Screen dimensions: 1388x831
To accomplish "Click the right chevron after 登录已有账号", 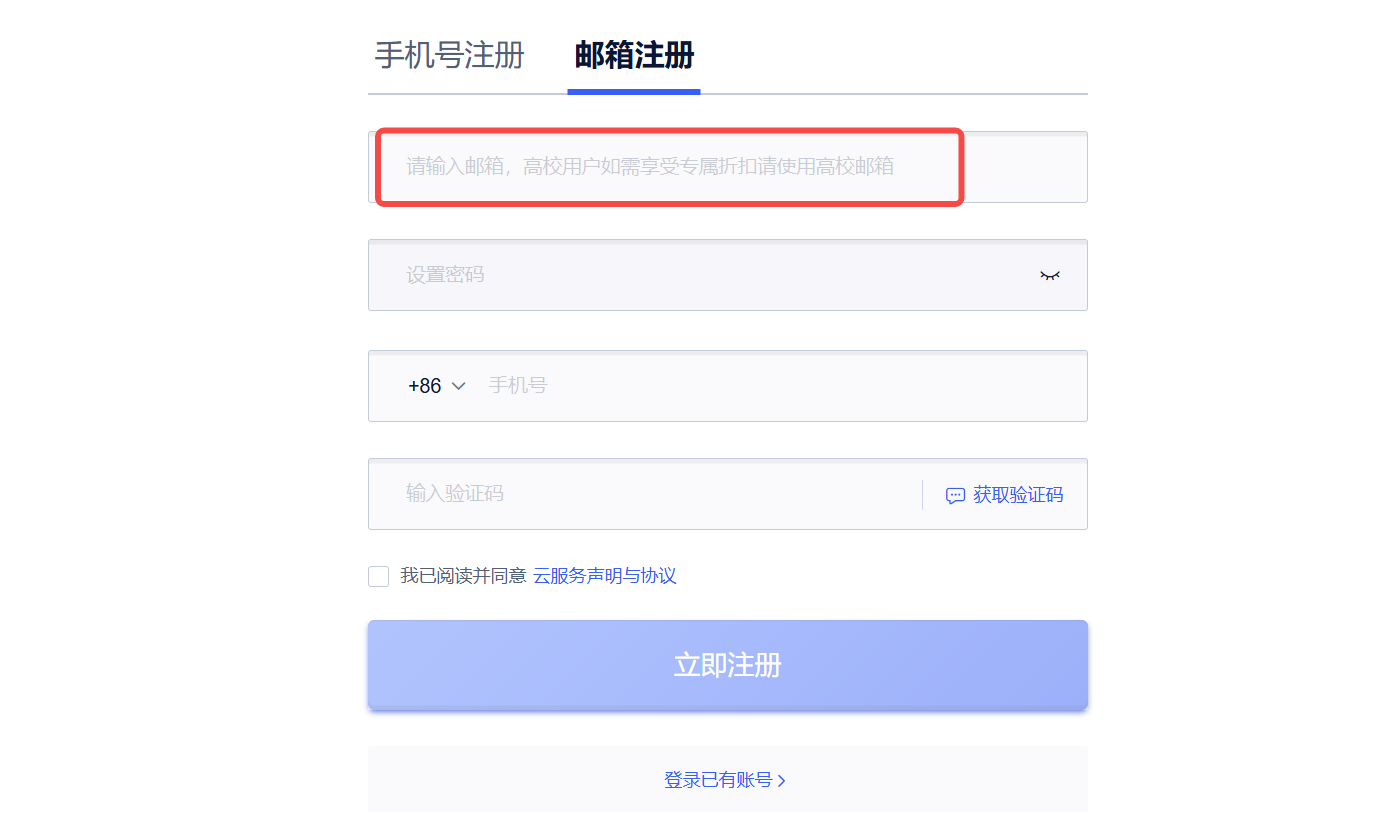I will coord(782,781).
